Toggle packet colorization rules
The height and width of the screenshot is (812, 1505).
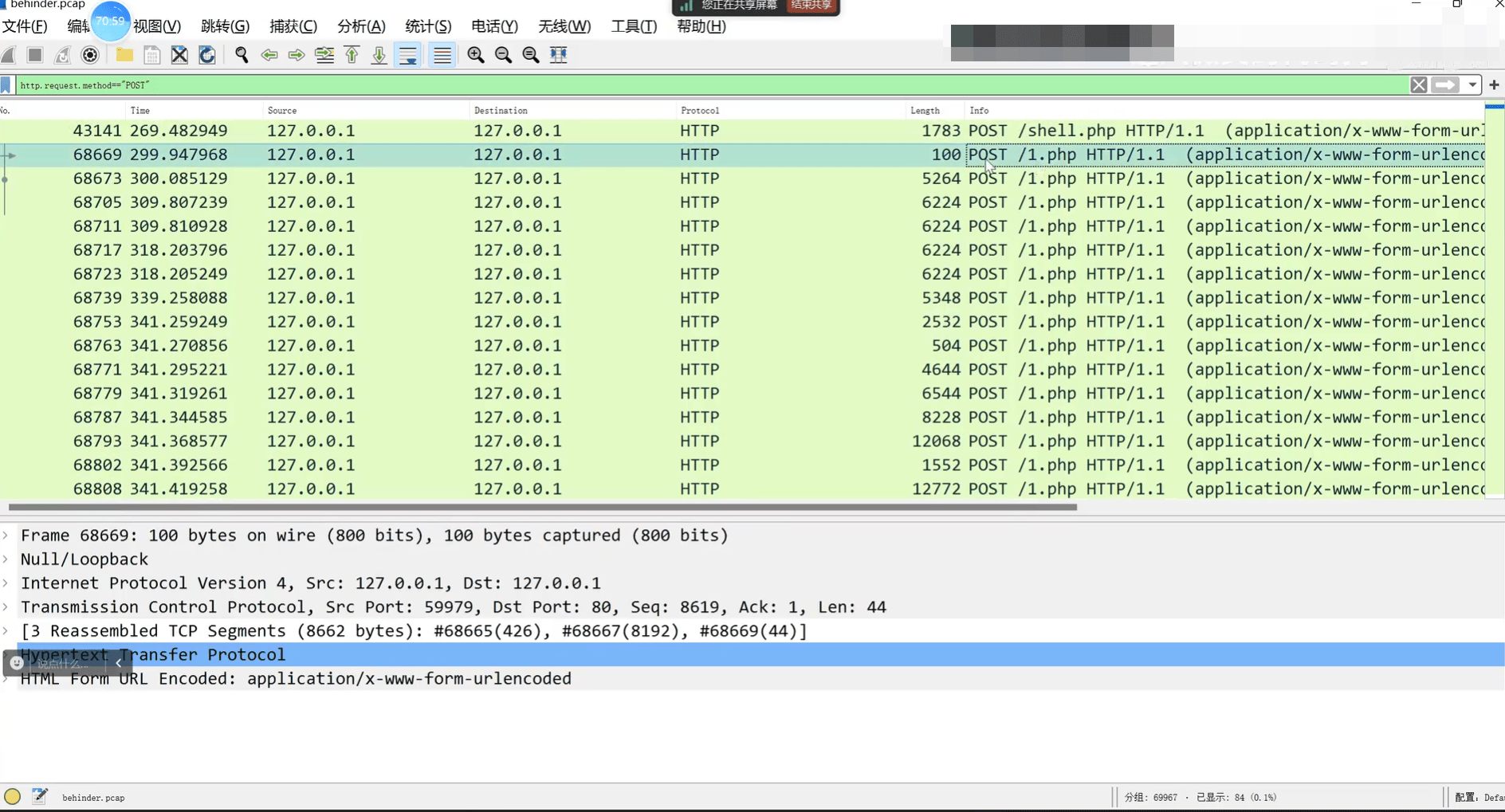pos(442,55)
